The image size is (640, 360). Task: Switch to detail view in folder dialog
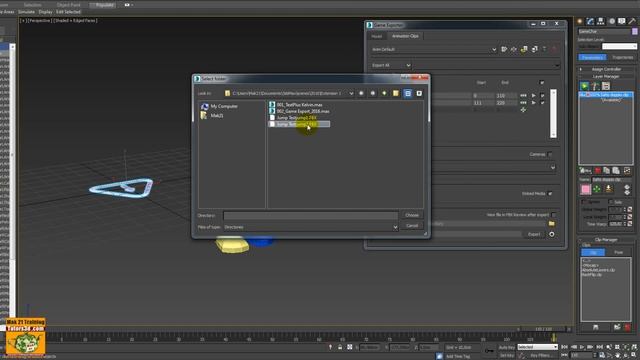click(419, 93)
